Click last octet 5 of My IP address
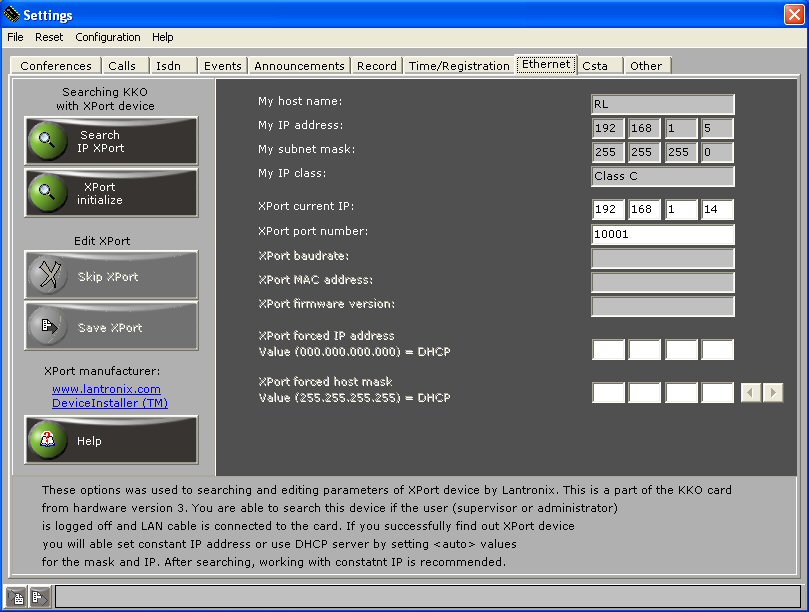 tap(717, 128)
